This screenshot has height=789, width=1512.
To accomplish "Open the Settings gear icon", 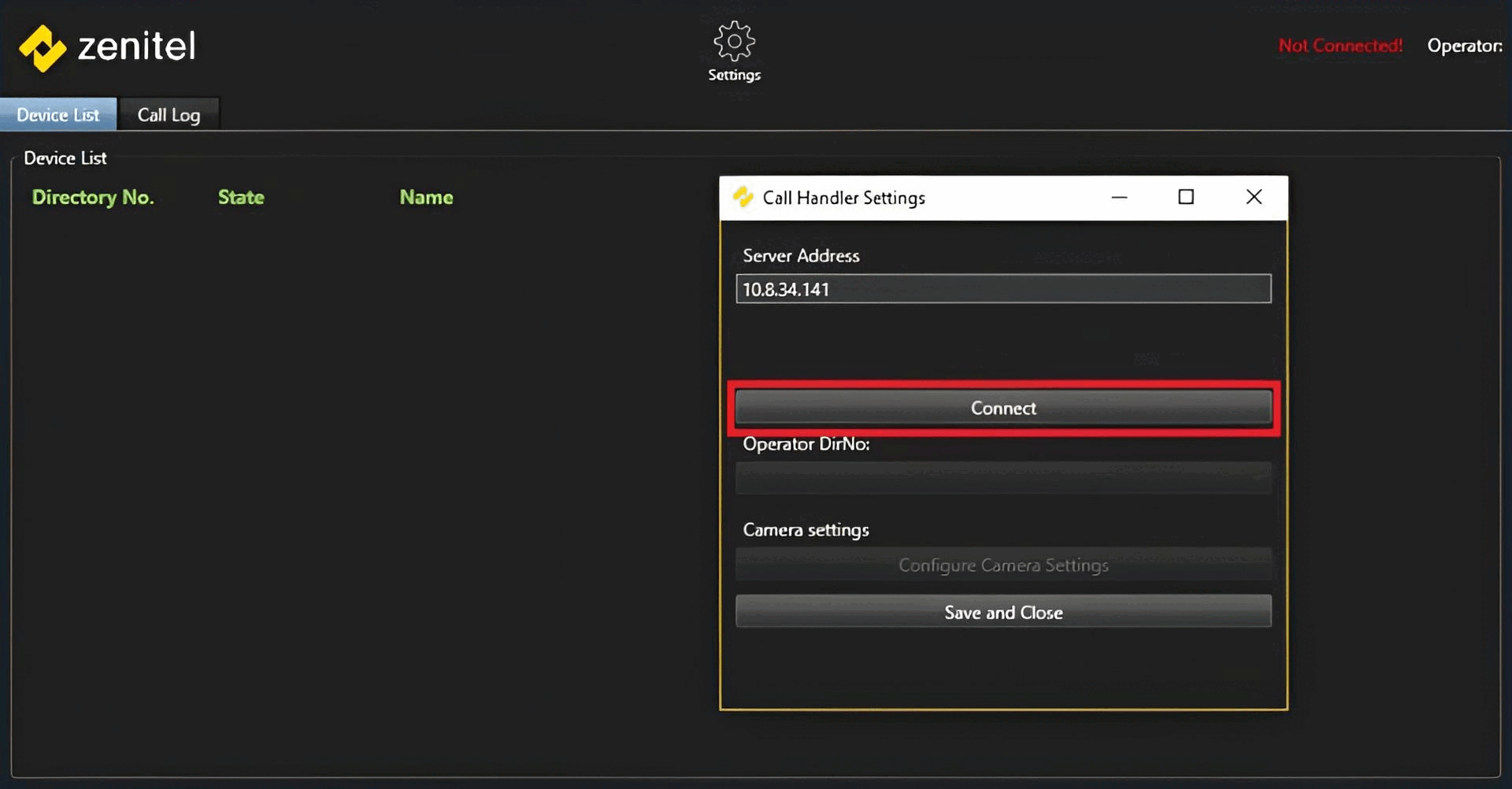I will coord(734,42).
